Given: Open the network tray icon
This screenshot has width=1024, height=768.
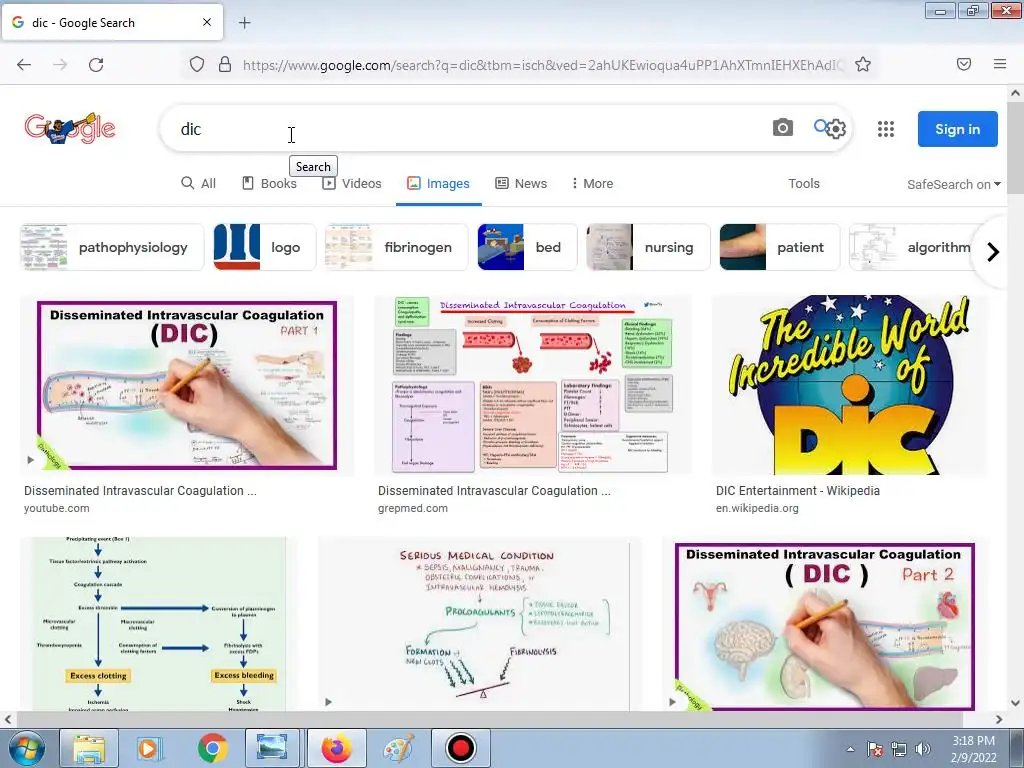Looking at the screenshot, I should (x=899, y=749).
